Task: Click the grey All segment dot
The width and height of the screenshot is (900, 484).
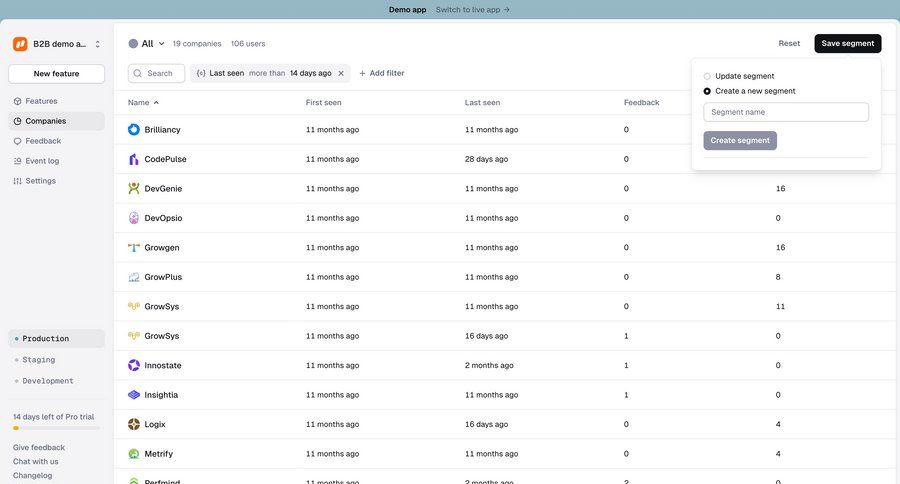Action: click(133, 44)
